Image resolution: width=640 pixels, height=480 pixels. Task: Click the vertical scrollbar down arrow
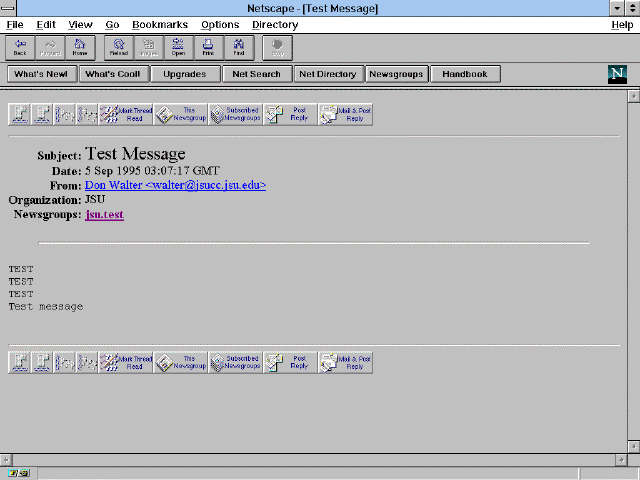[633, 446]
